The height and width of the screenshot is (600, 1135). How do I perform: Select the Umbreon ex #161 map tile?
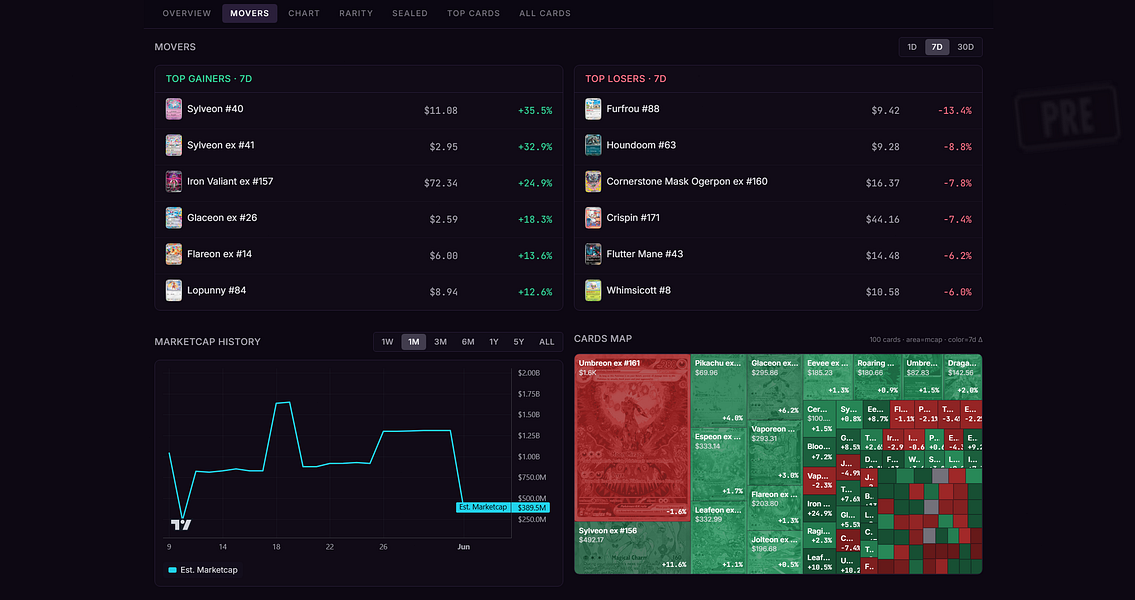click(x=632, y=437)
